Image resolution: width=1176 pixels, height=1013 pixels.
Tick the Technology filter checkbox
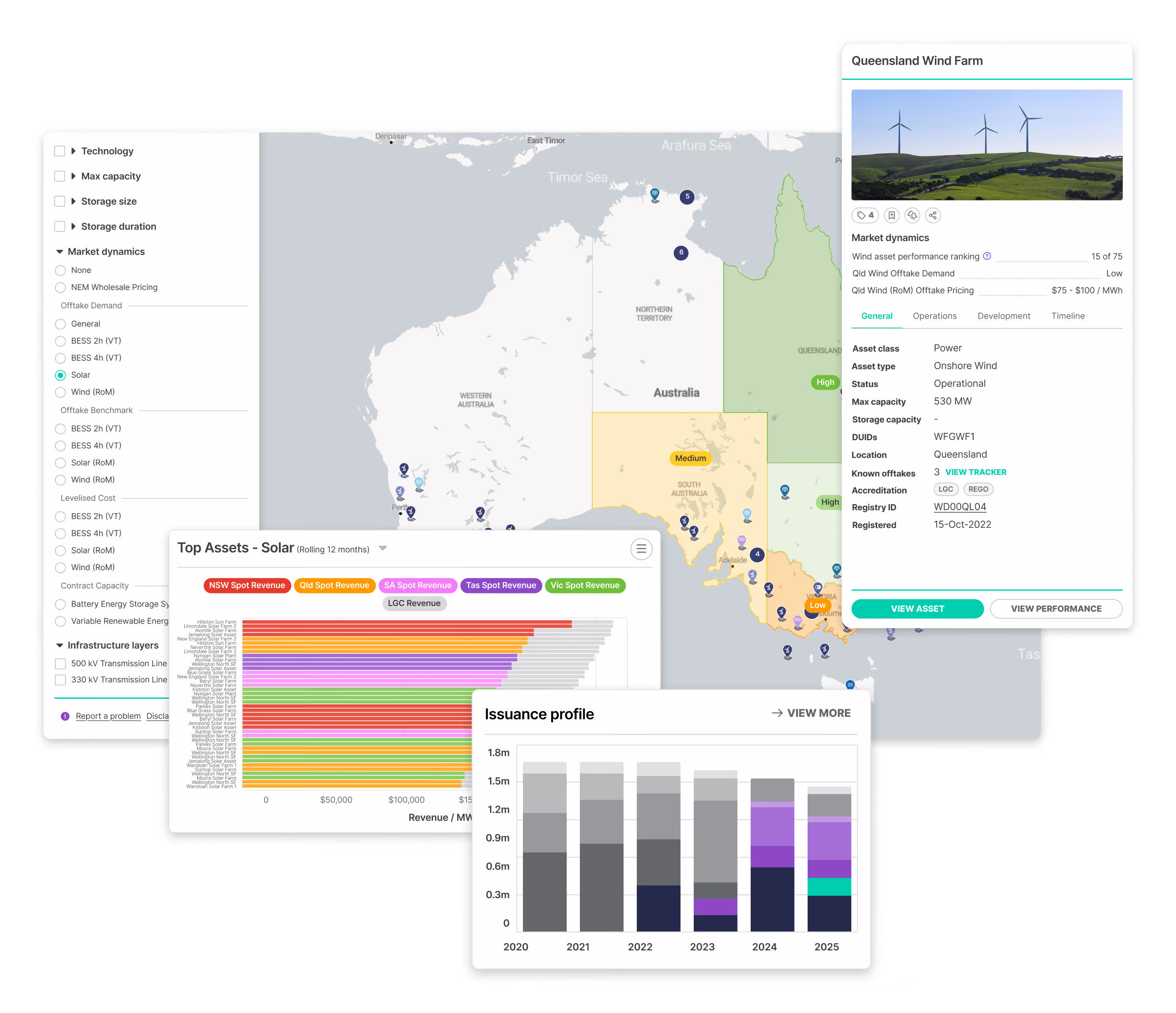[60, 151]
